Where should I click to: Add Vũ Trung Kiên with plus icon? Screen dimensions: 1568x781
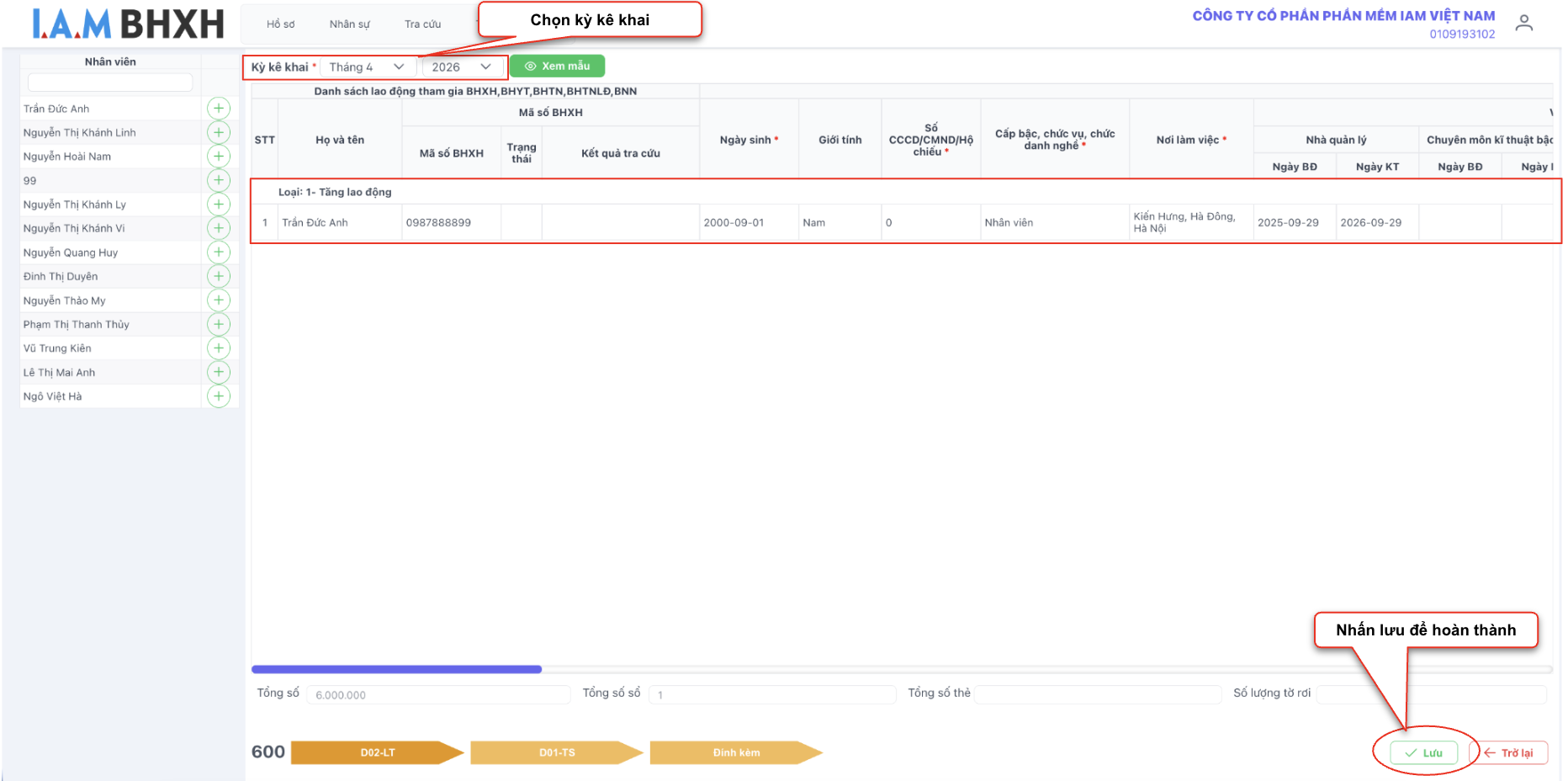[x=219, y=348]
